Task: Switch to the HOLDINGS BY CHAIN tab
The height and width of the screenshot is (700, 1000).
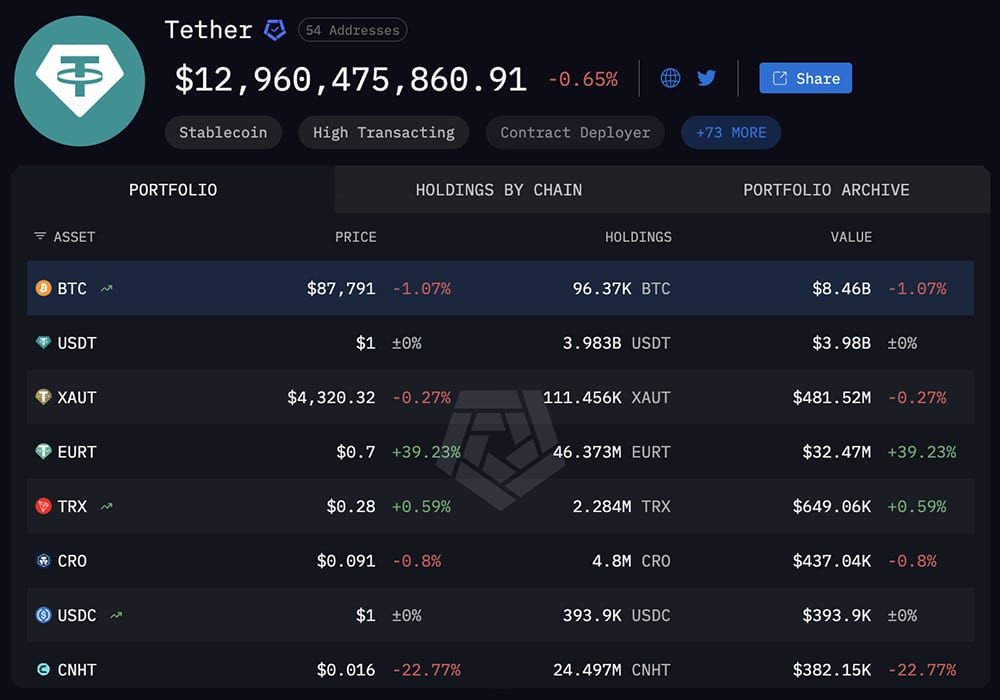Action: (498, 189)
